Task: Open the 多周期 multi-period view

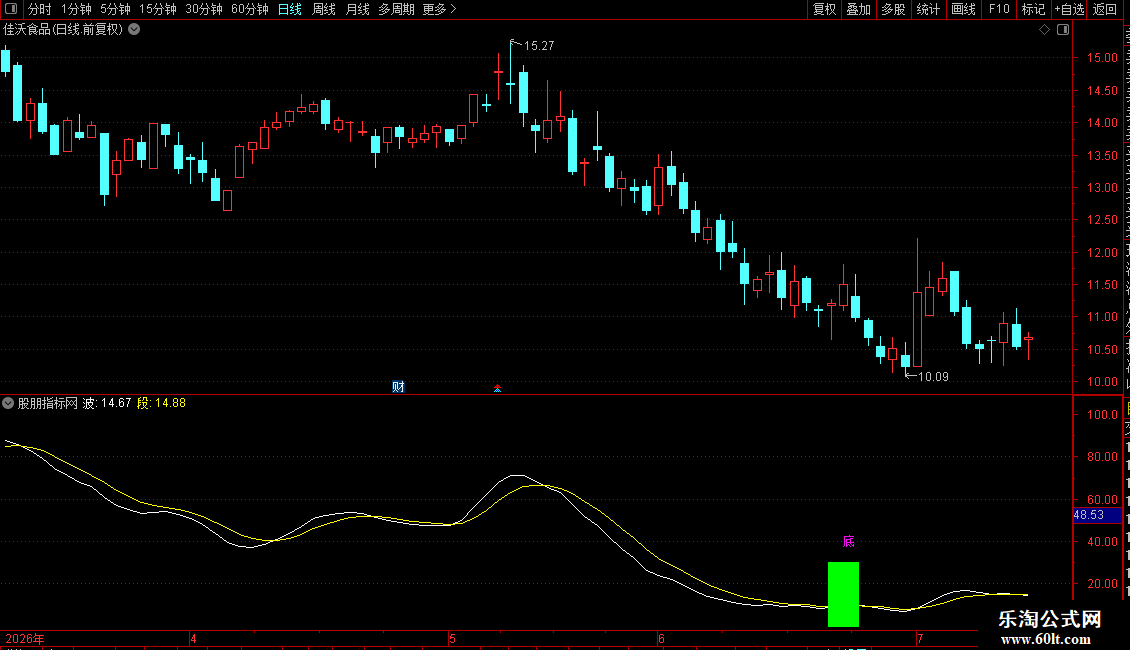Action: pyautogui.click(x=396, y=9)
